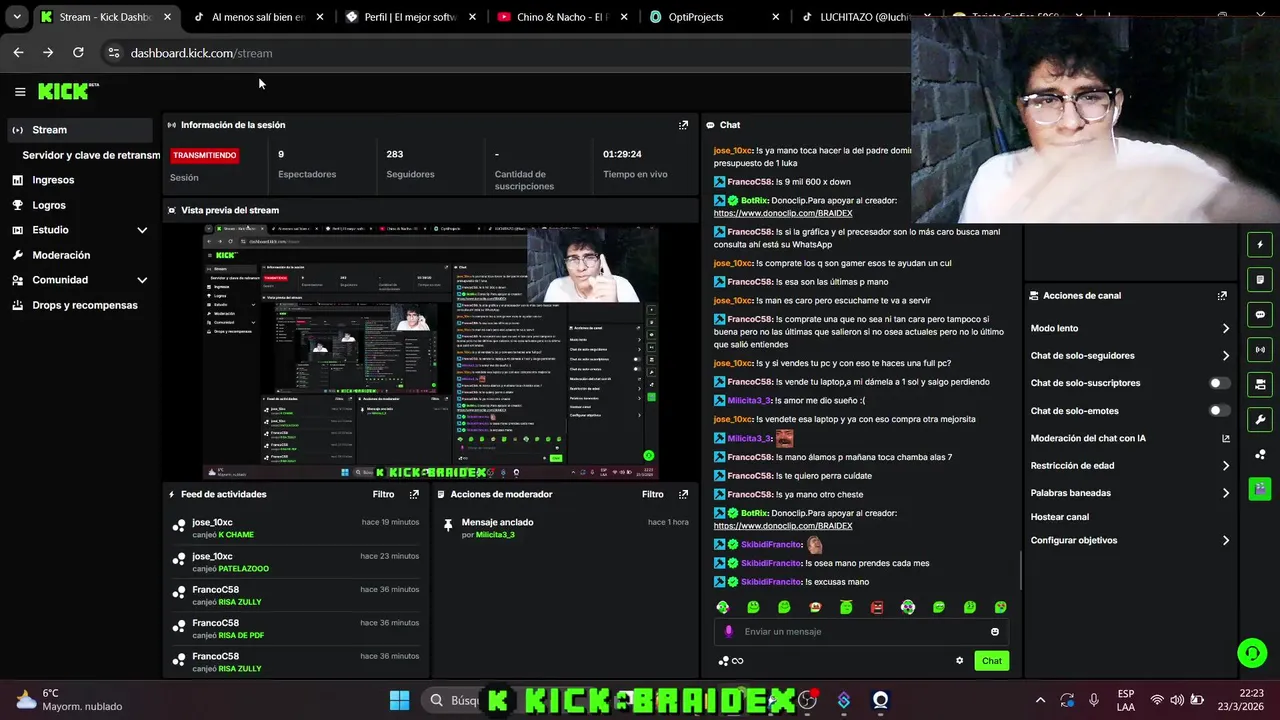Open chat settings gear
This screenshot has height=720, width=1280.
[x=960, y=661]
